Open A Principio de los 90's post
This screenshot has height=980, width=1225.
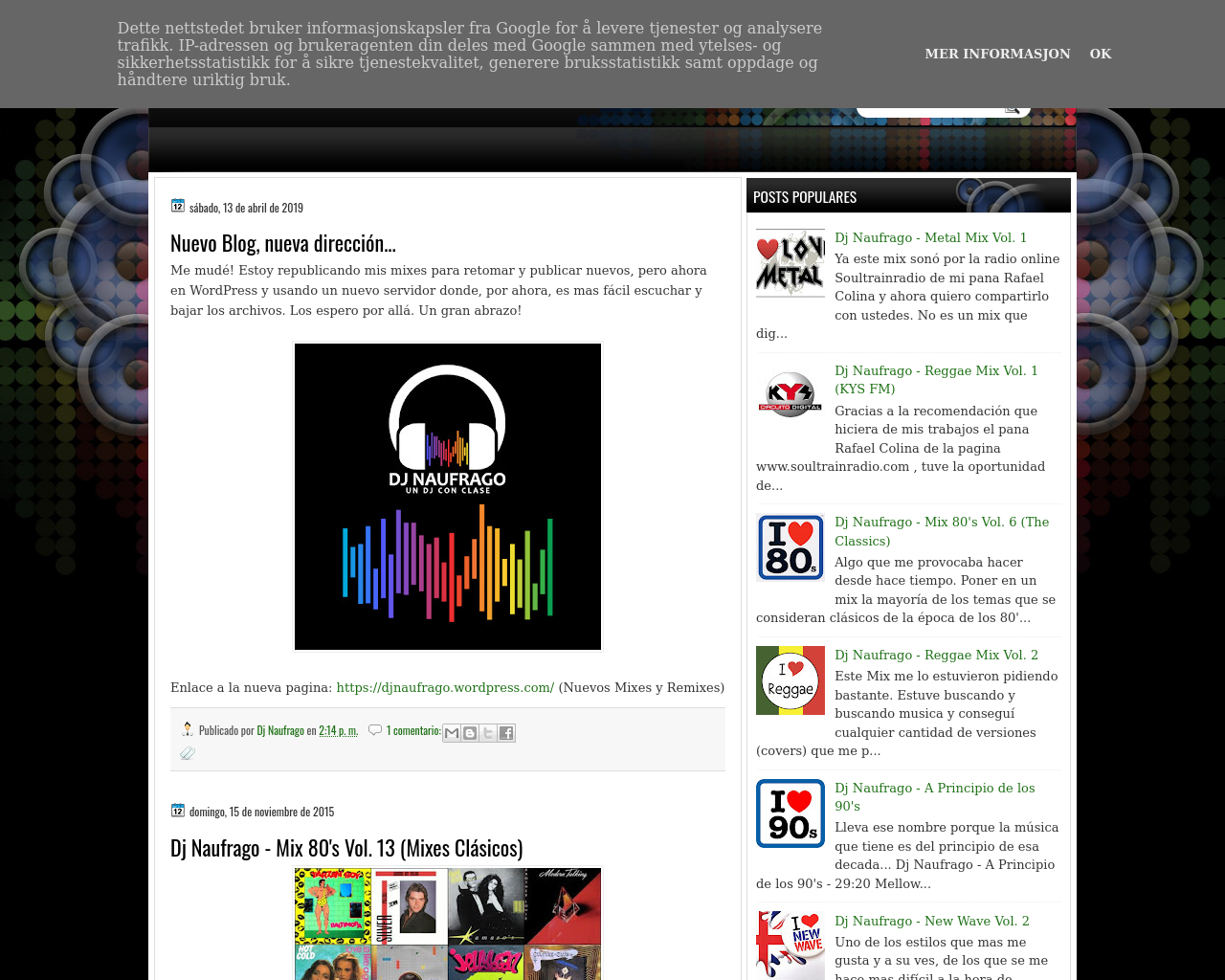click(935, 797)
